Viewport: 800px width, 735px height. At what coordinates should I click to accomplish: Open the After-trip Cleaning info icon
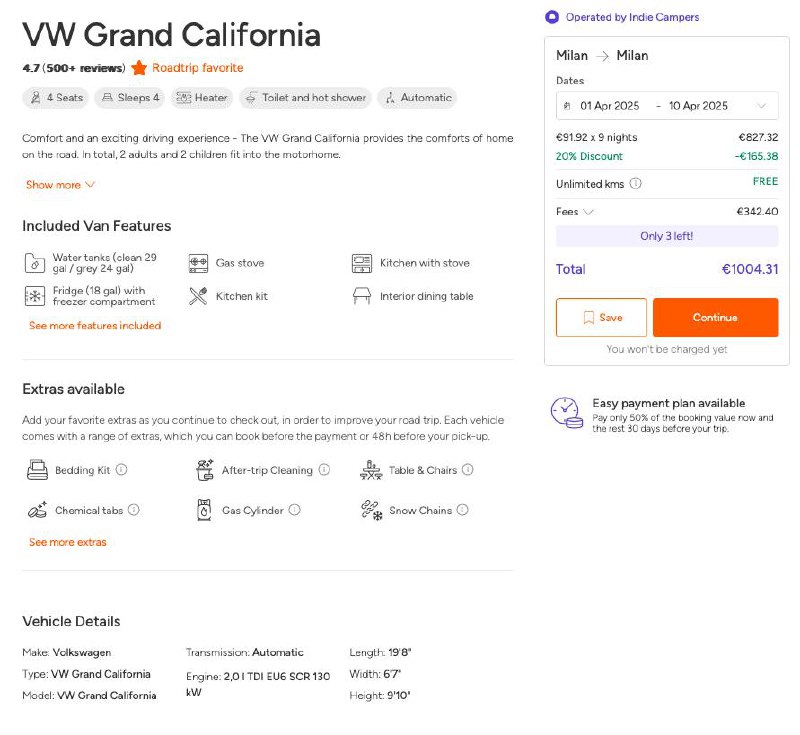pyautogui.click(x=324, y=469)
